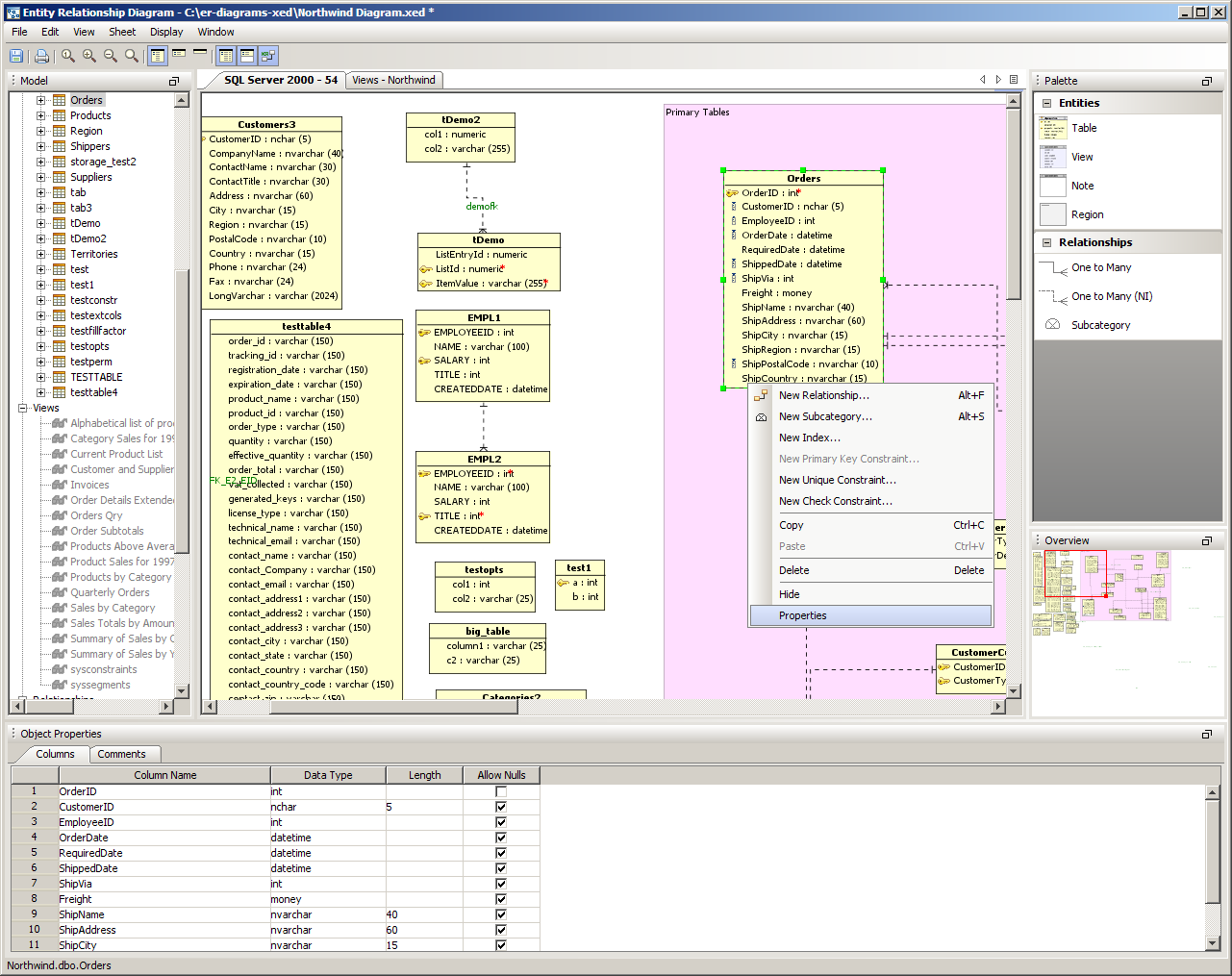The width and height of the screenshot is (1232, 976).
Task: Expand the Orders tree node
Action: [41, 100]
